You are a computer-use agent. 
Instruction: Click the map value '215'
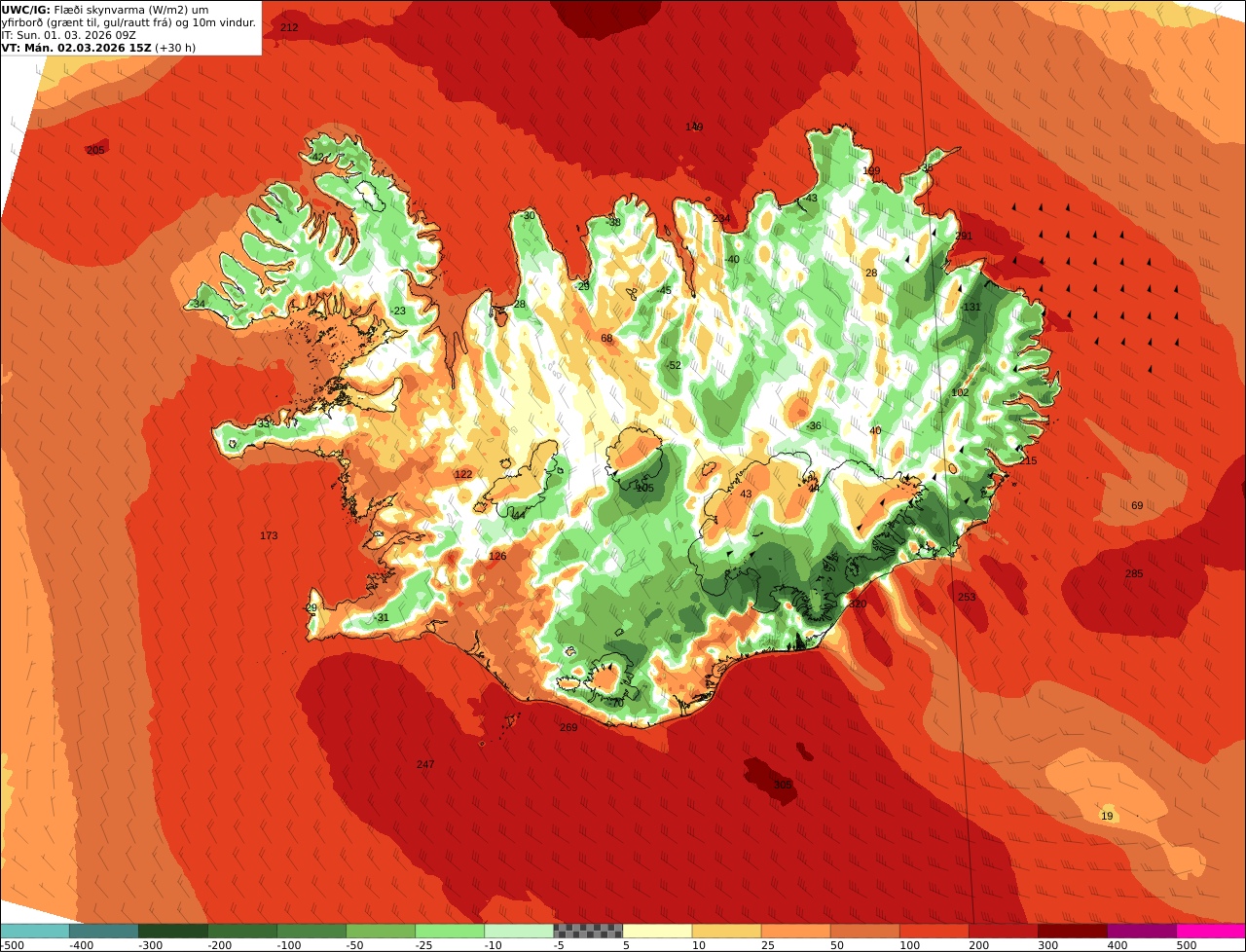[1029, 461]
